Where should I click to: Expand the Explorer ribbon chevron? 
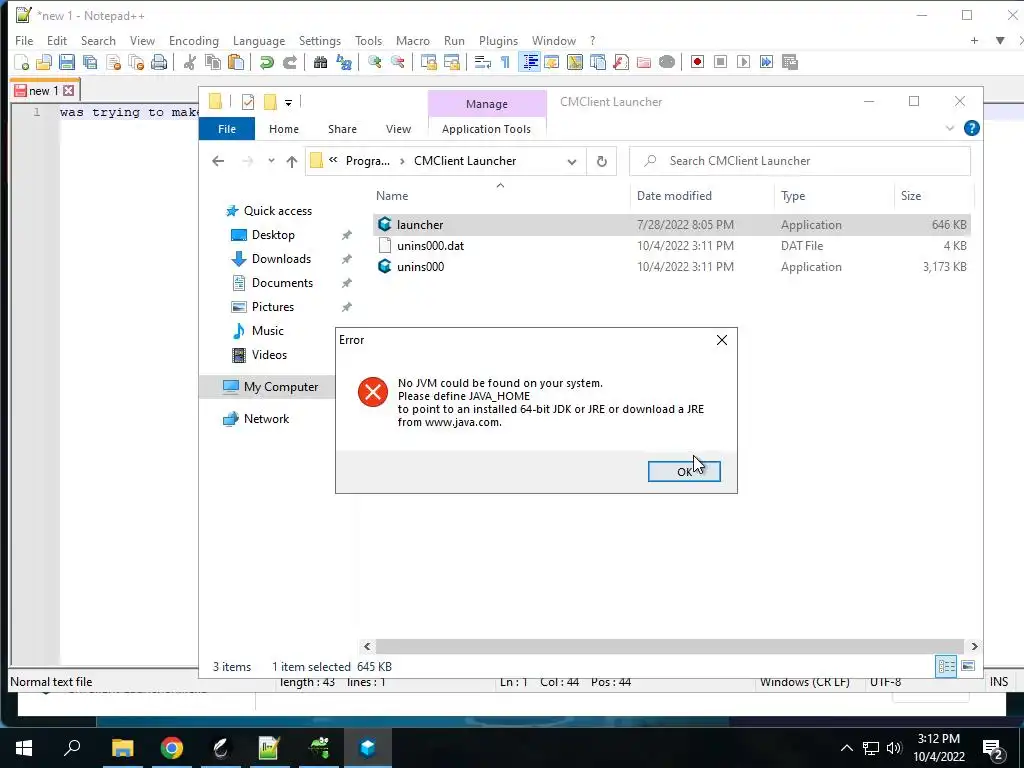pos(950,128)
